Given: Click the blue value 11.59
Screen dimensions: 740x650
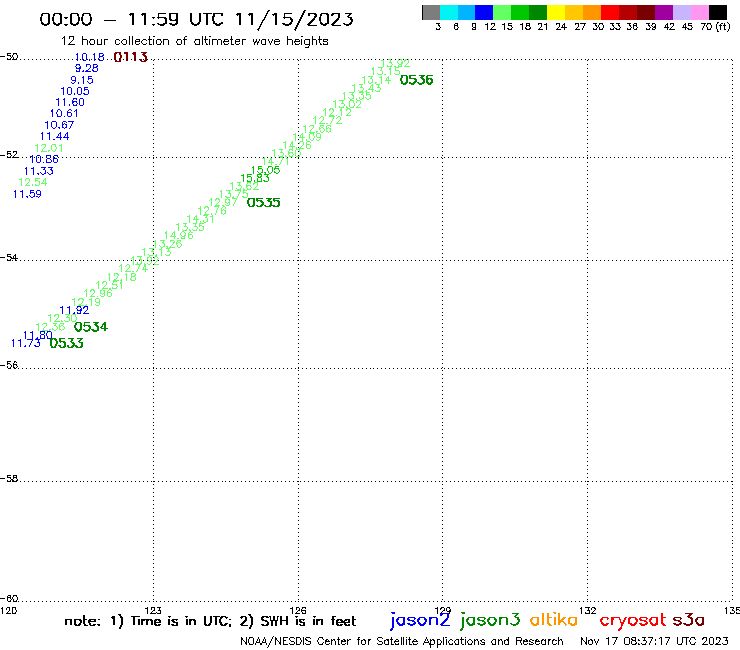Looking at the screenshot, I should 27,194.
